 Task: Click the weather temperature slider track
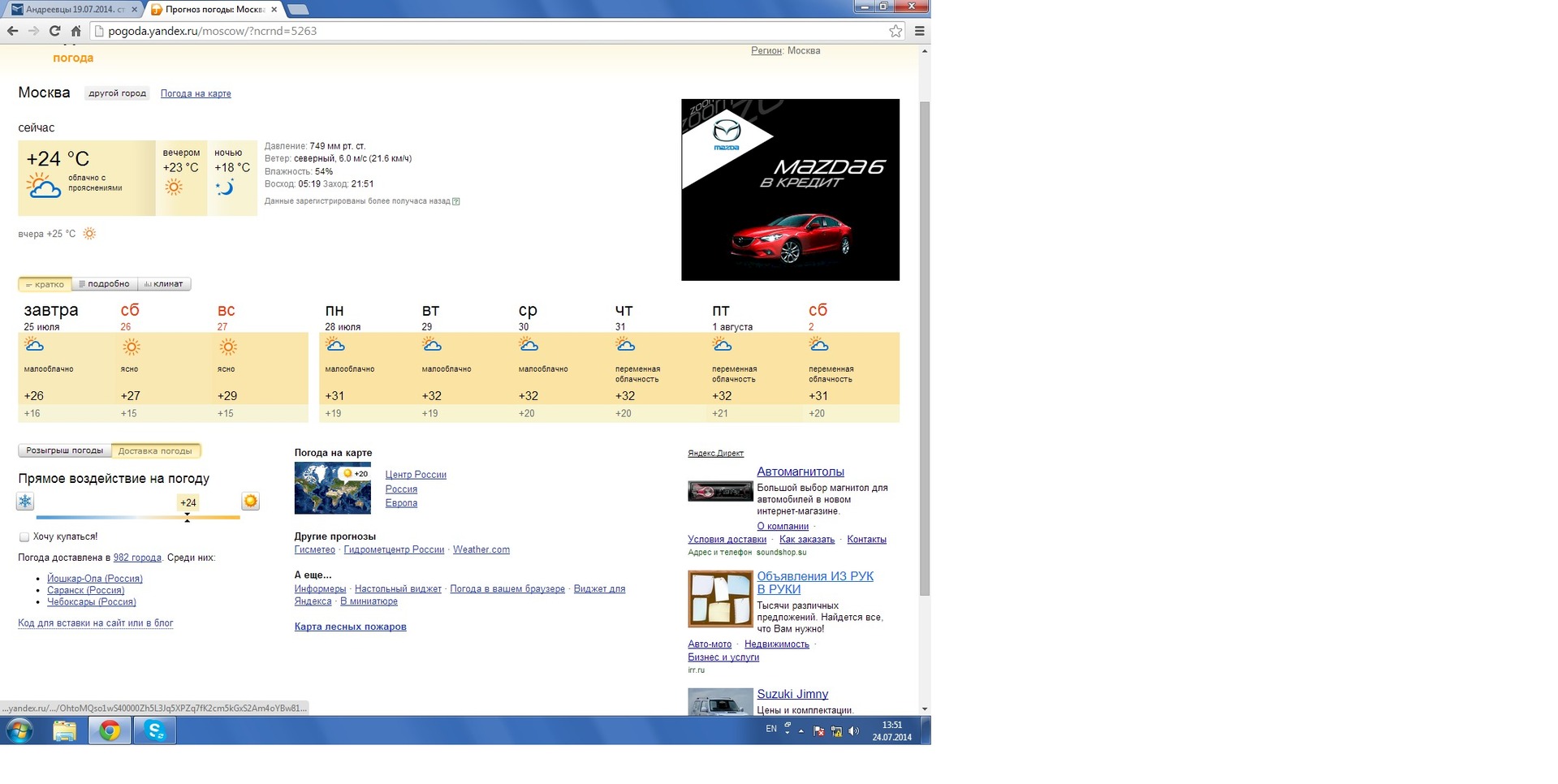coord(138,517)
